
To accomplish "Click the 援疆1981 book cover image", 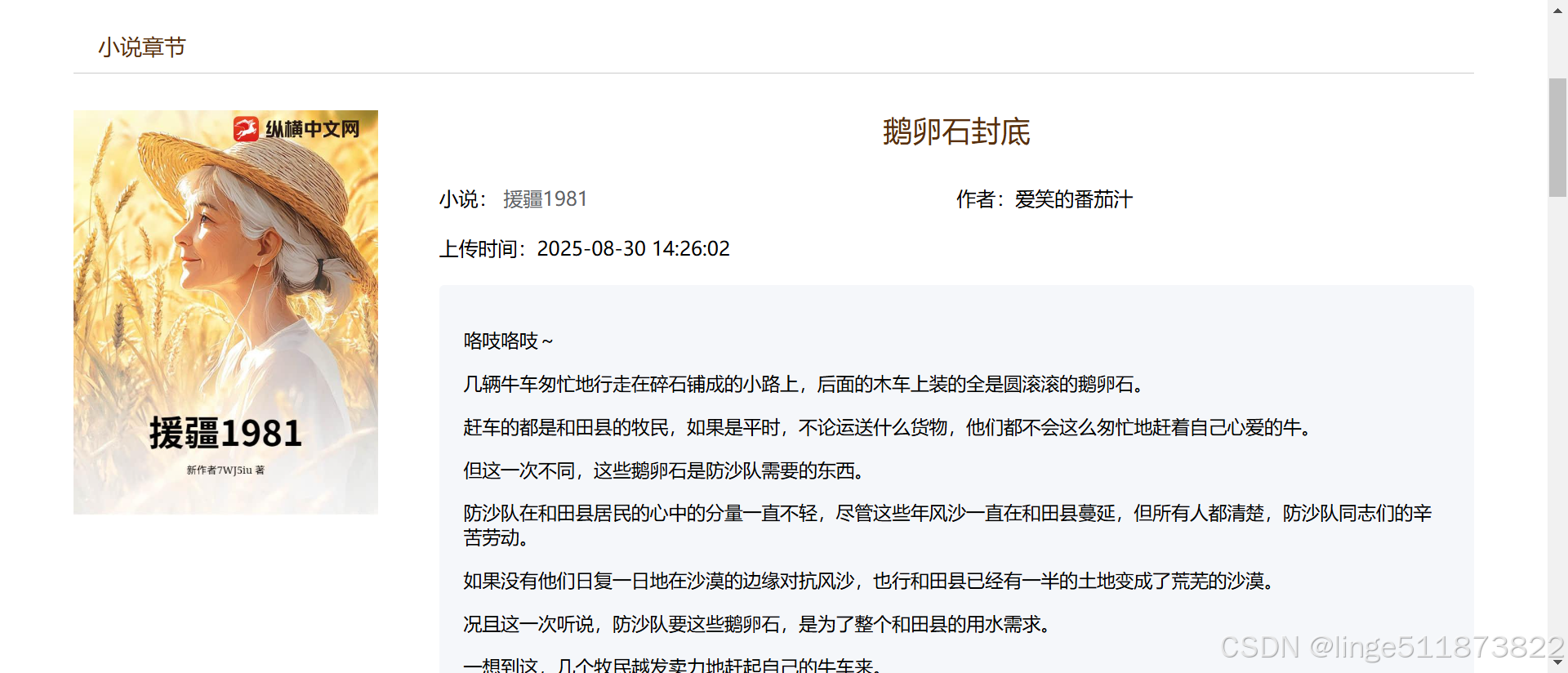I will [x=225, y=312].
